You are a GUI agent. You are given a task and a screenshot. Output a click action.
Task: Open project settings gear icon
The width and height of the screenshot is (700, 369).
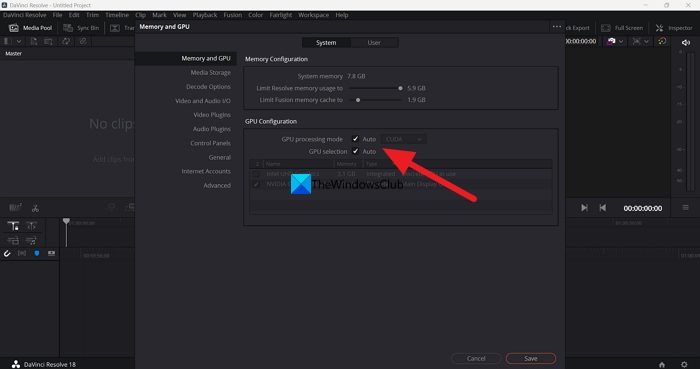tap(684, 365)
